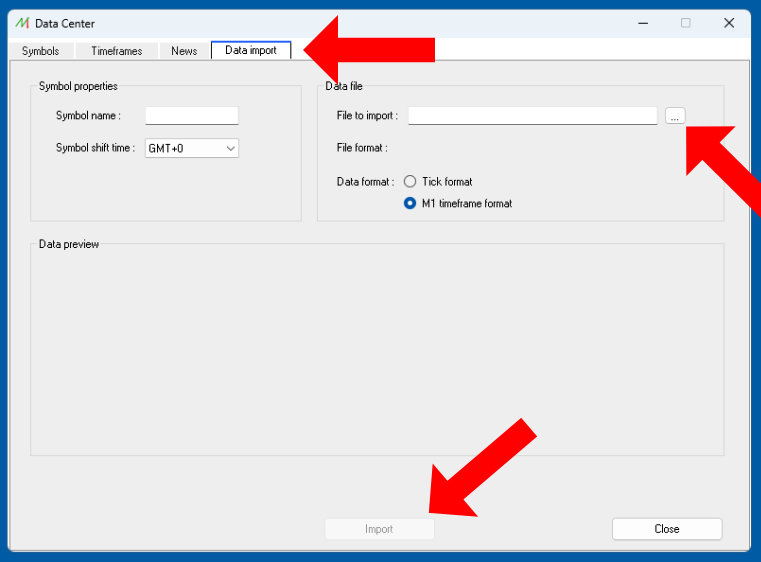Image resolution: width=761 pixels, height=562 pixels.
Task: Click the Import button
Action: point(380,529)
